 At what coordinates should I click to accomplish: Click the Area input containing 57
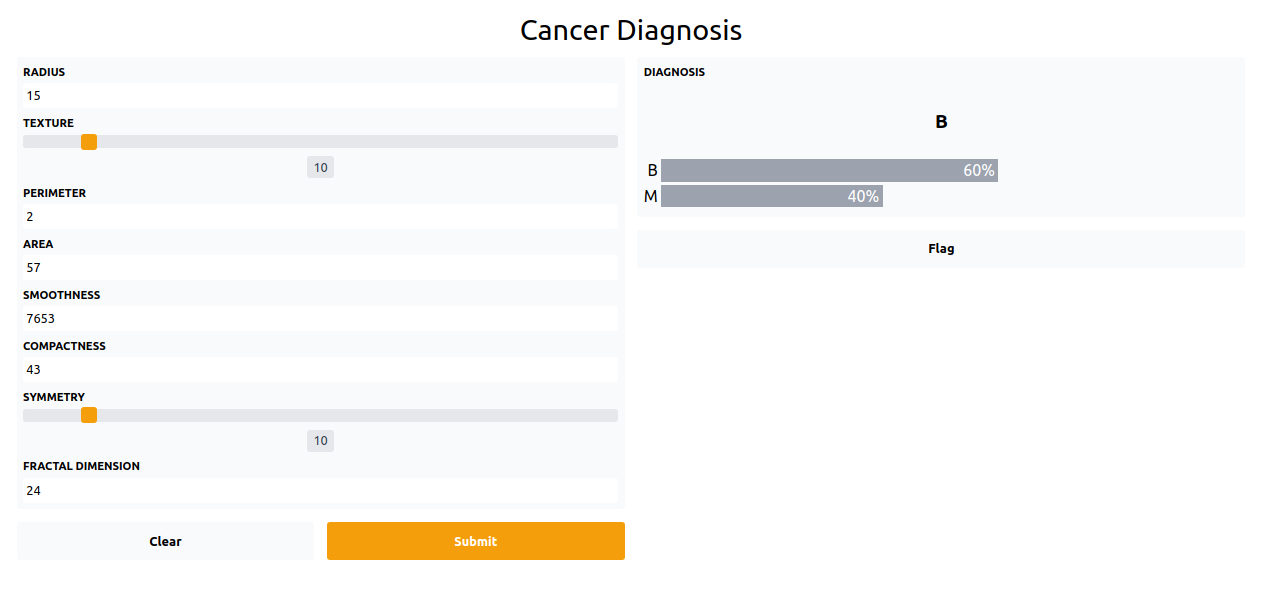(320, 268)
